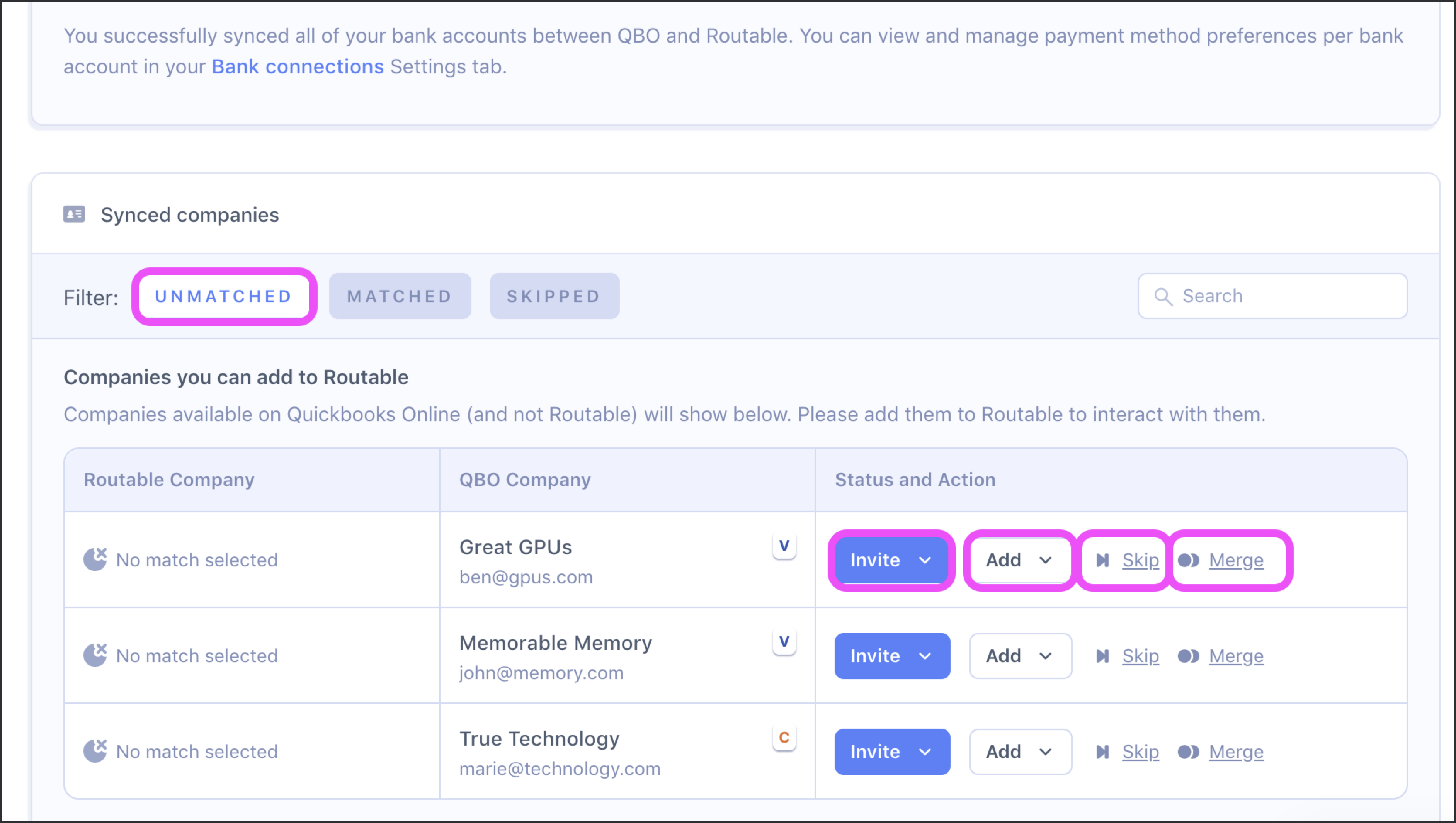Skip the Memorable Memory company
Image resolution: width=1456 pixels, height=823 pixels.
[x=1141, y=656]
